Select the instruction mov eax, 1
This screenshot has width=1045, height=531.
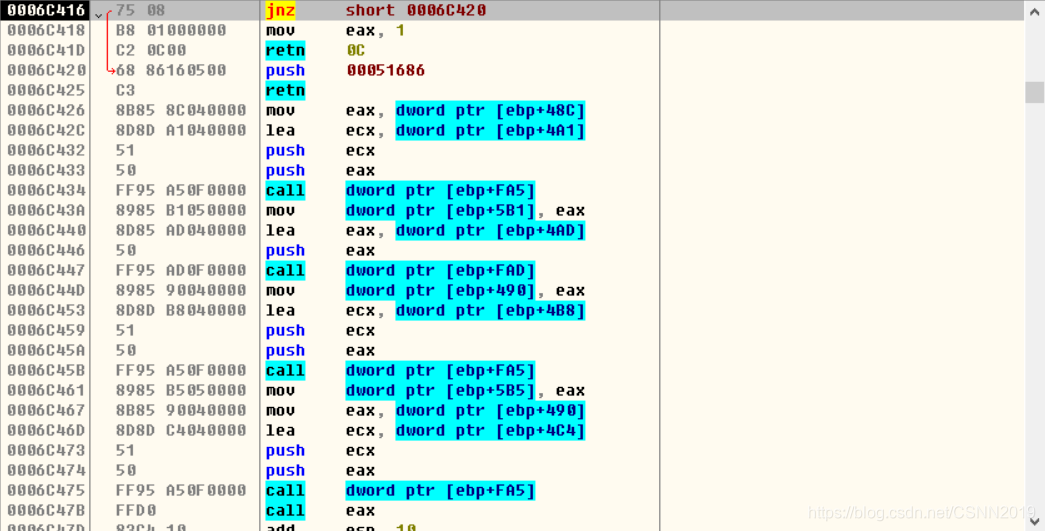[x=335, y=31]
